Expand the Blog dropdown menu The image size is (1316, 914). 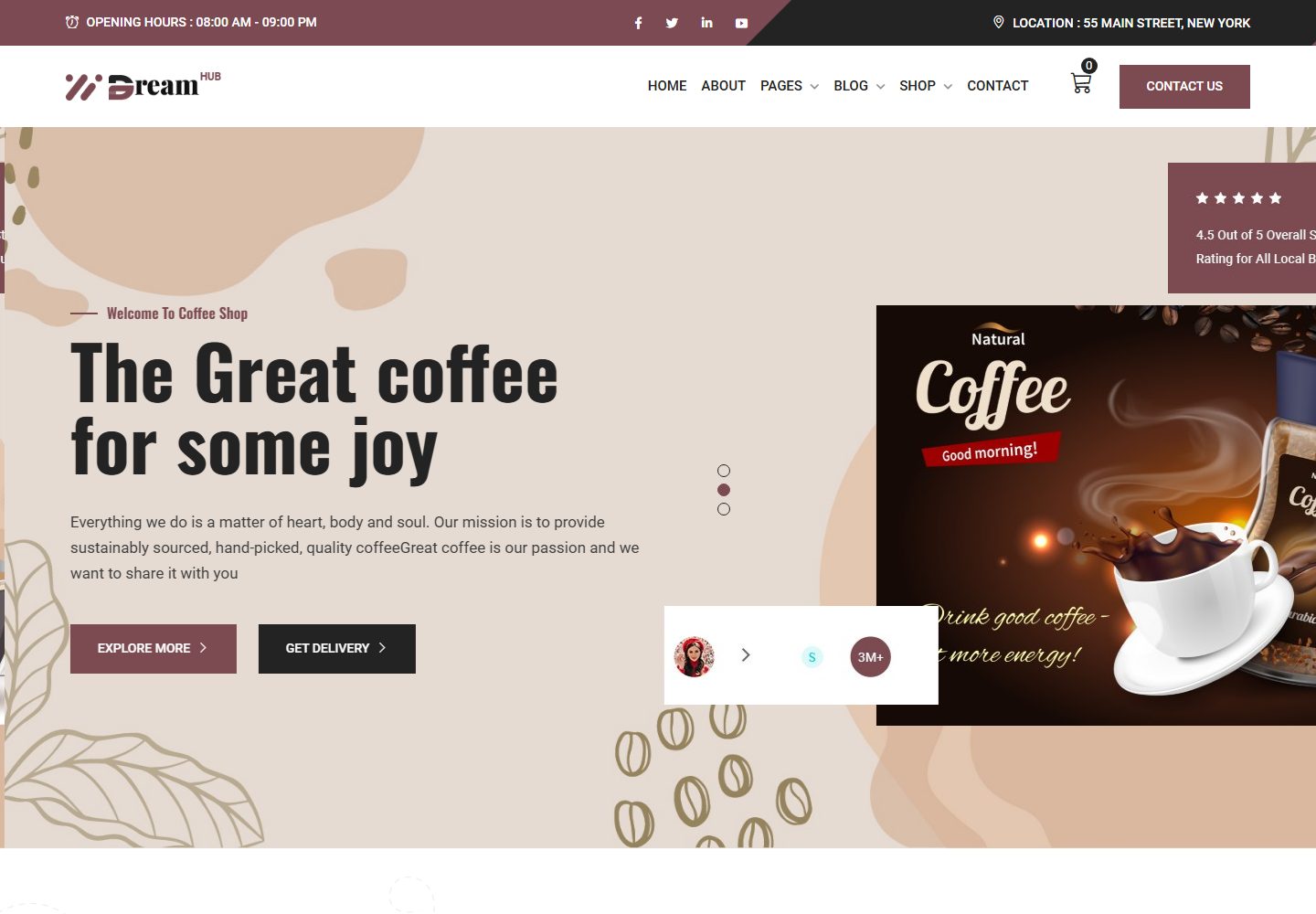click(859, 86)
